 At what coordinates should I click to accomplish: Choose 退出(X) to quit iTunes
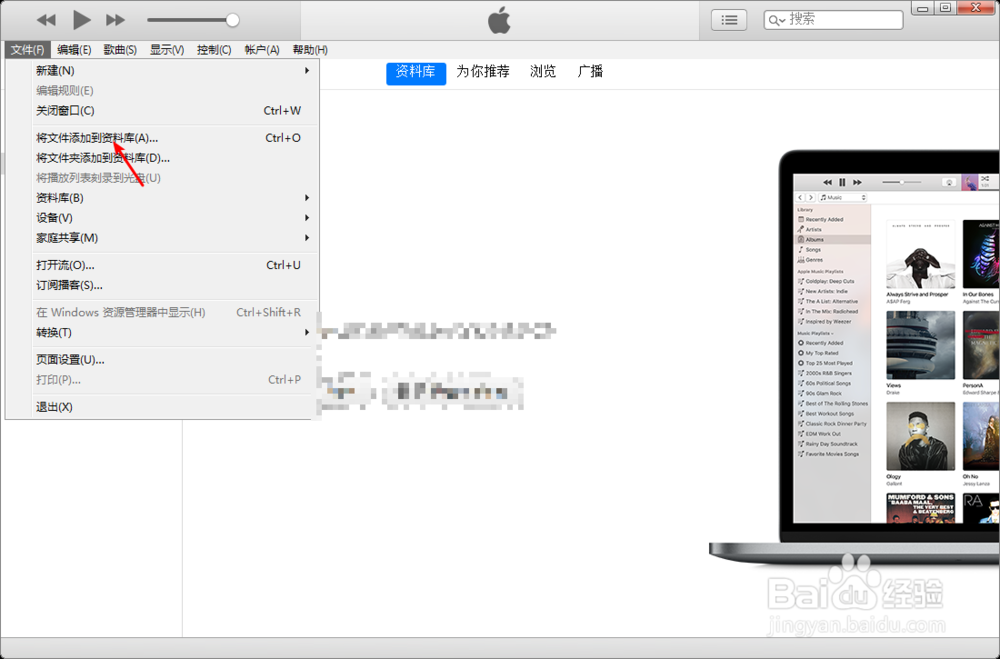click(x=162, y=407)
